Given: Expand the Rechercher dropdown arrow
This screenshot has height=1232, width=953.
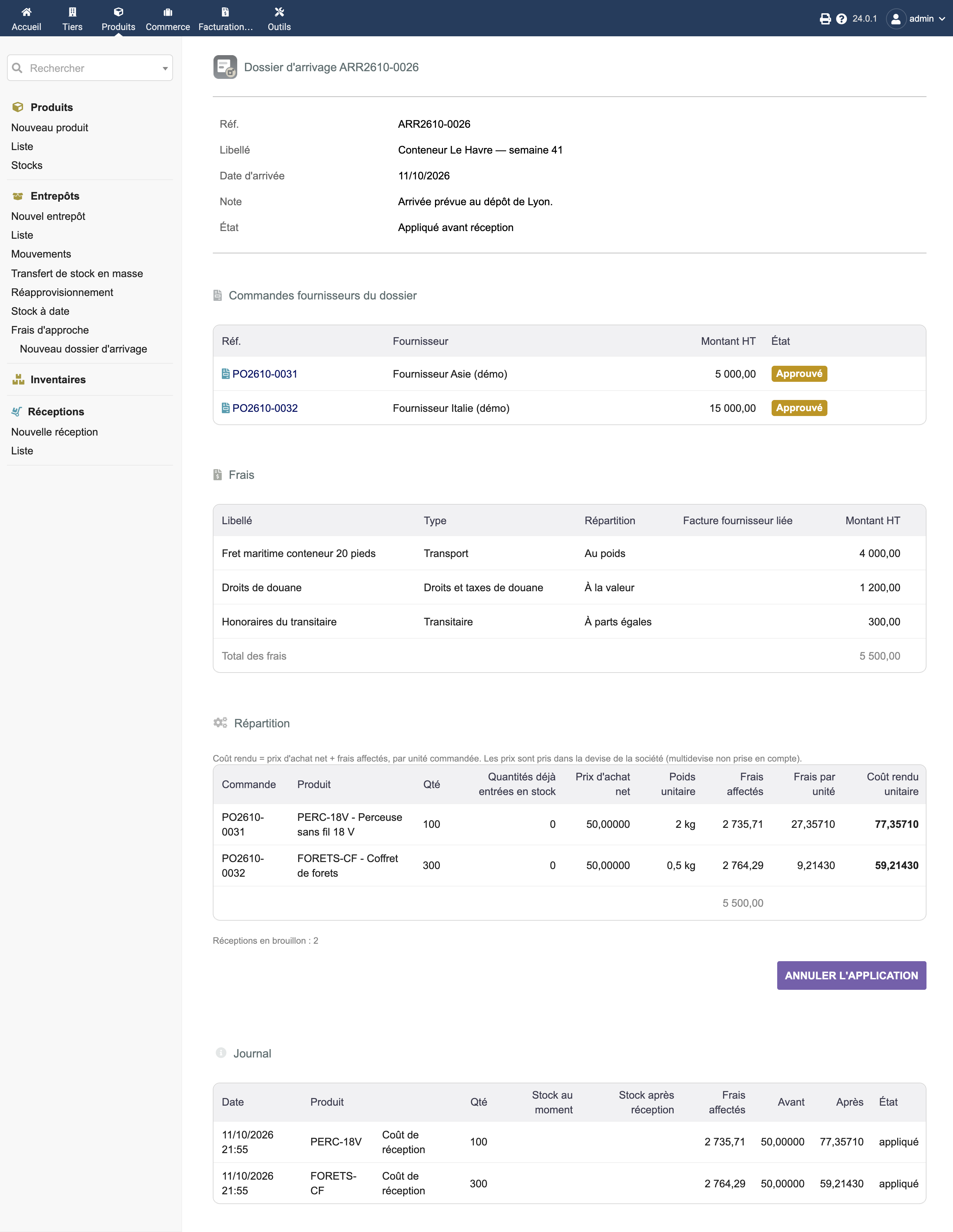Looking at the screenshot, I should tap(165, 68).
